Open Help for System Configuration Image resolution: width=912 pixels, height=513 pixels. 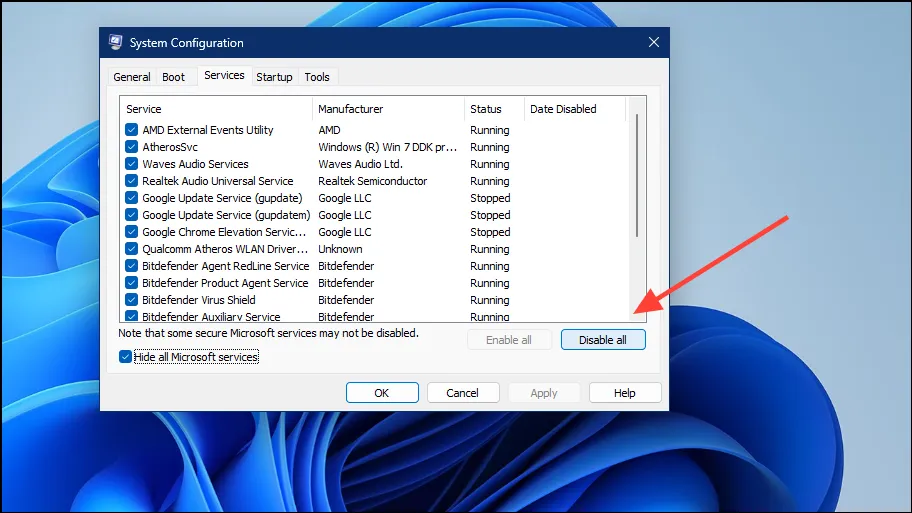[625, 393]
